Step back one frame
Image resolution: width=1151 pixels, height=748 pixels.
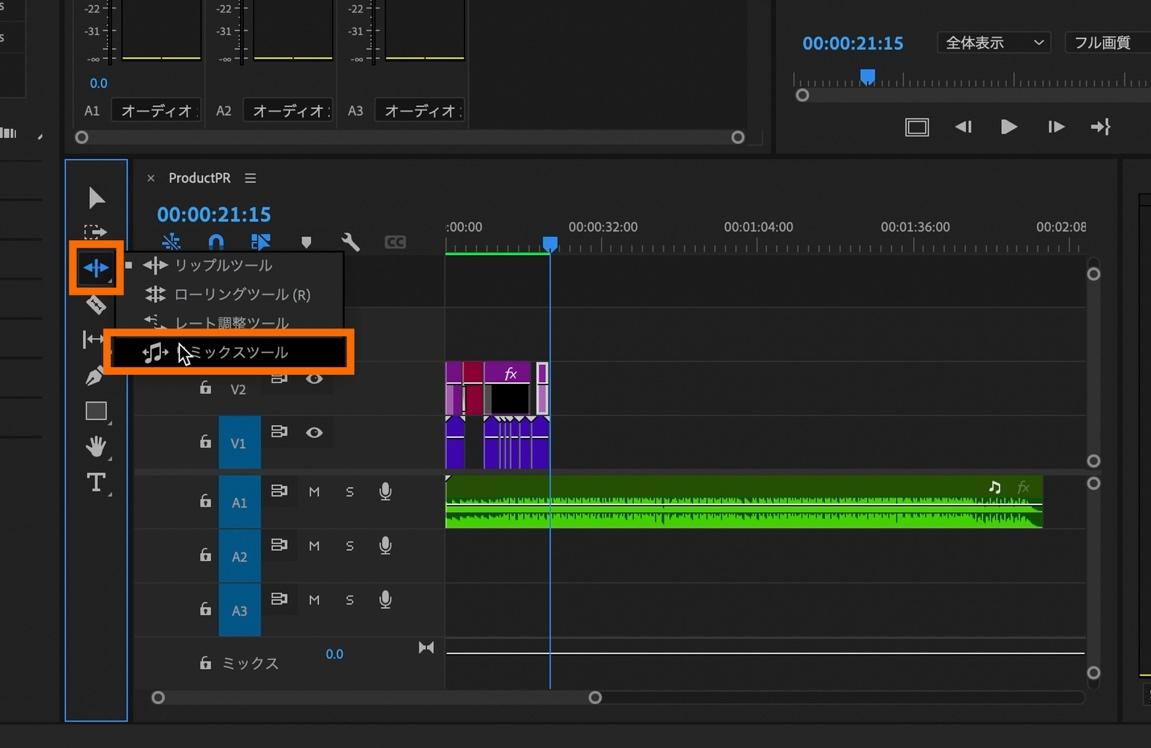click(x=963, y=127)
